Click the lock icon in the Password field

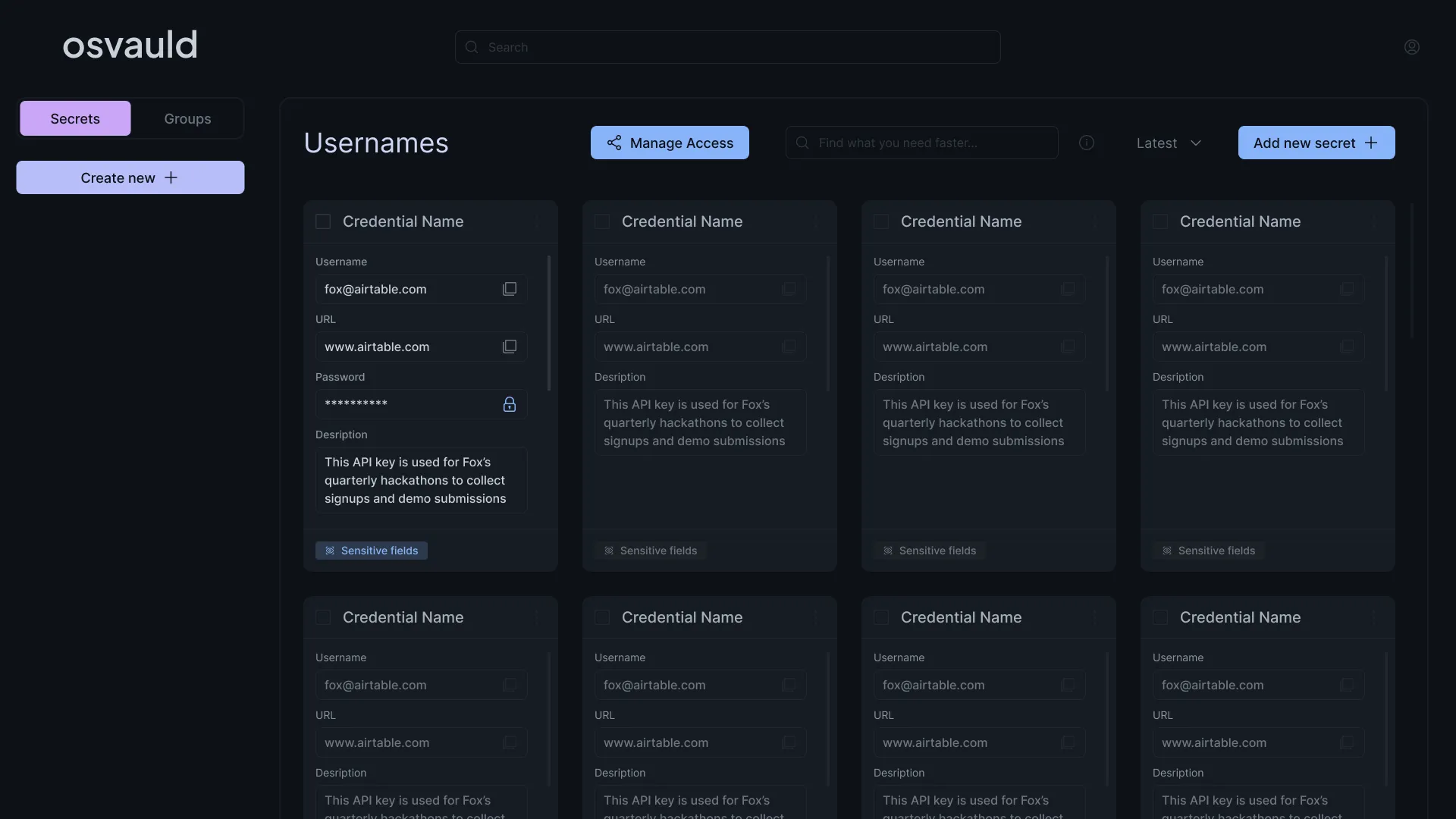coord(510,404)
